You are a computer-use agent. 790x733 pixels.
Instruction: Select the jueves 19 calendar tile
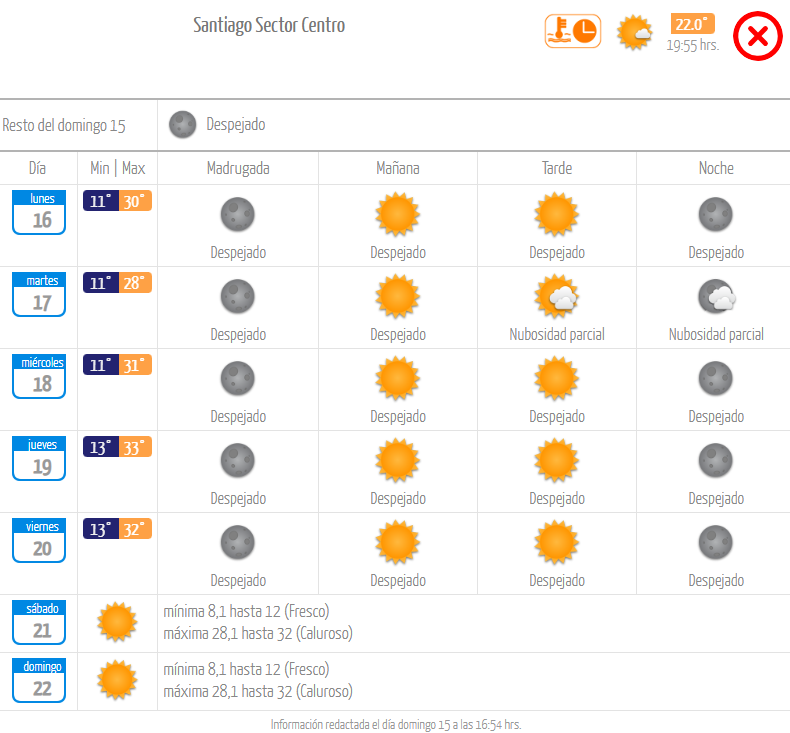(x=39, y=458)
